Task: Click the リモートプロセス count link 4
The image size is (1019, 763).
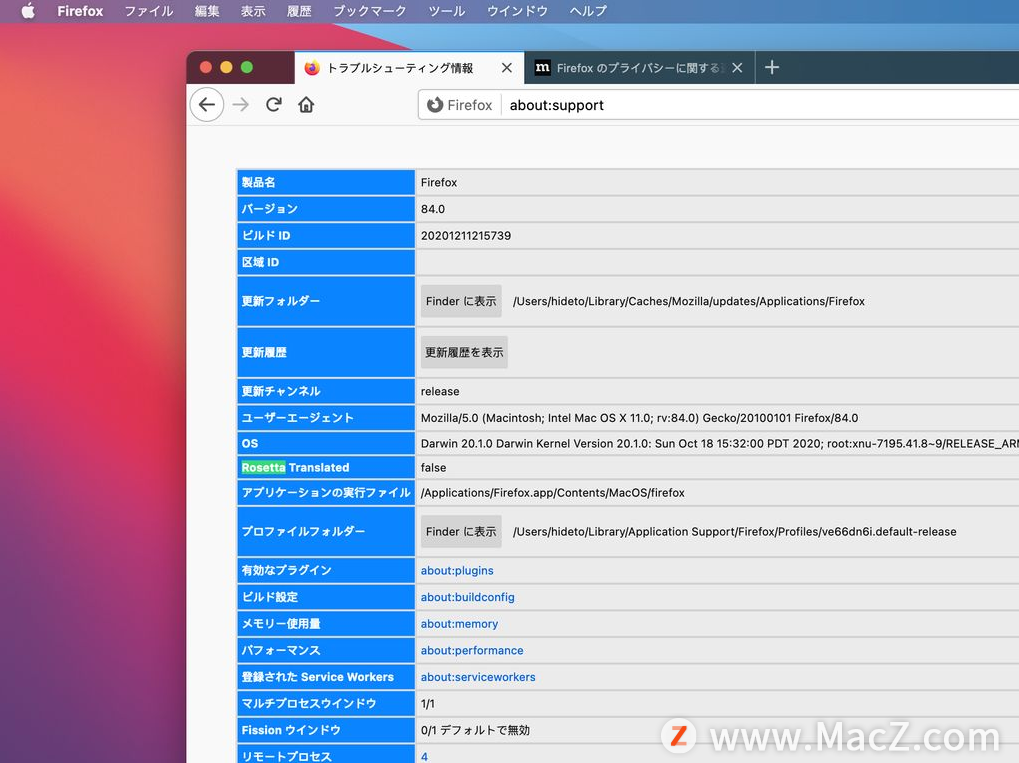Action: coord(424,757)
